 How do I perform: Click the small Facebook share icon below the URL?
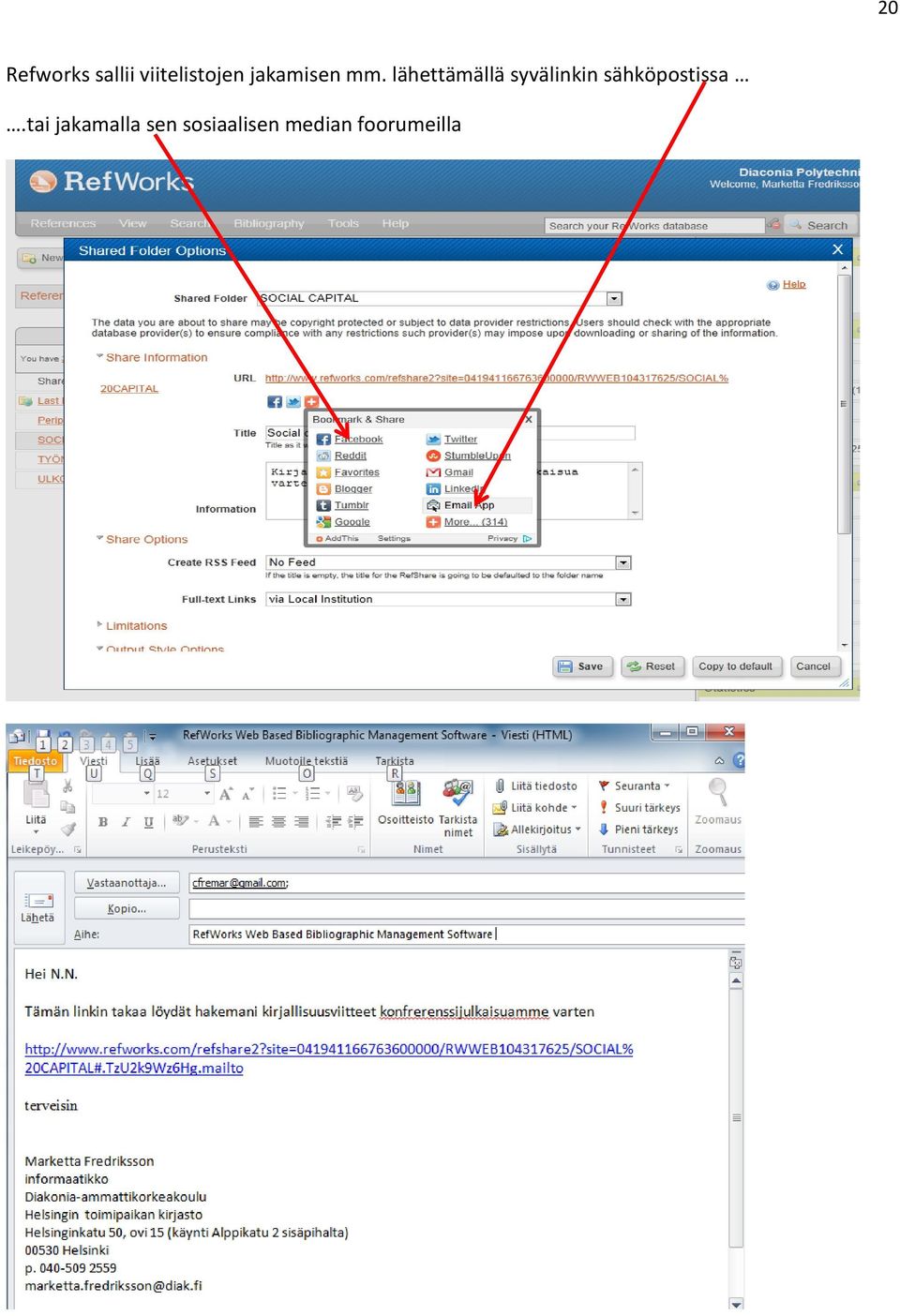pyautogui.click(x=275, y=401)
